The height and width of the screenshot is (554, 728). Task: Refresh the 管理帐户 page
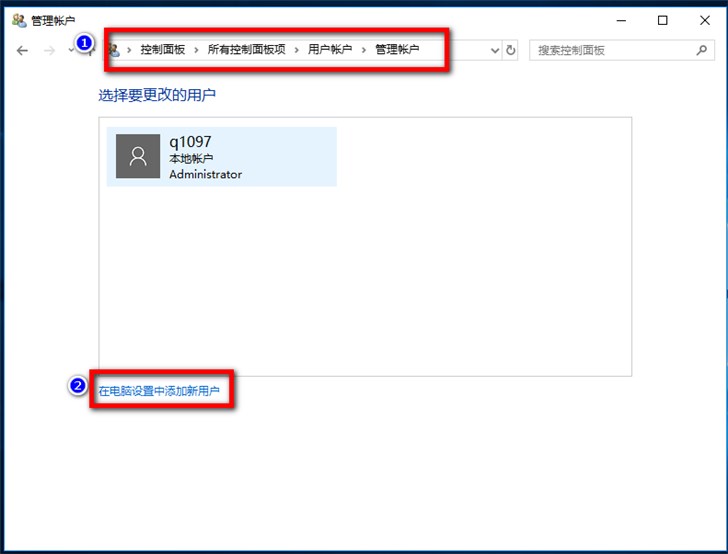point(511,50)
